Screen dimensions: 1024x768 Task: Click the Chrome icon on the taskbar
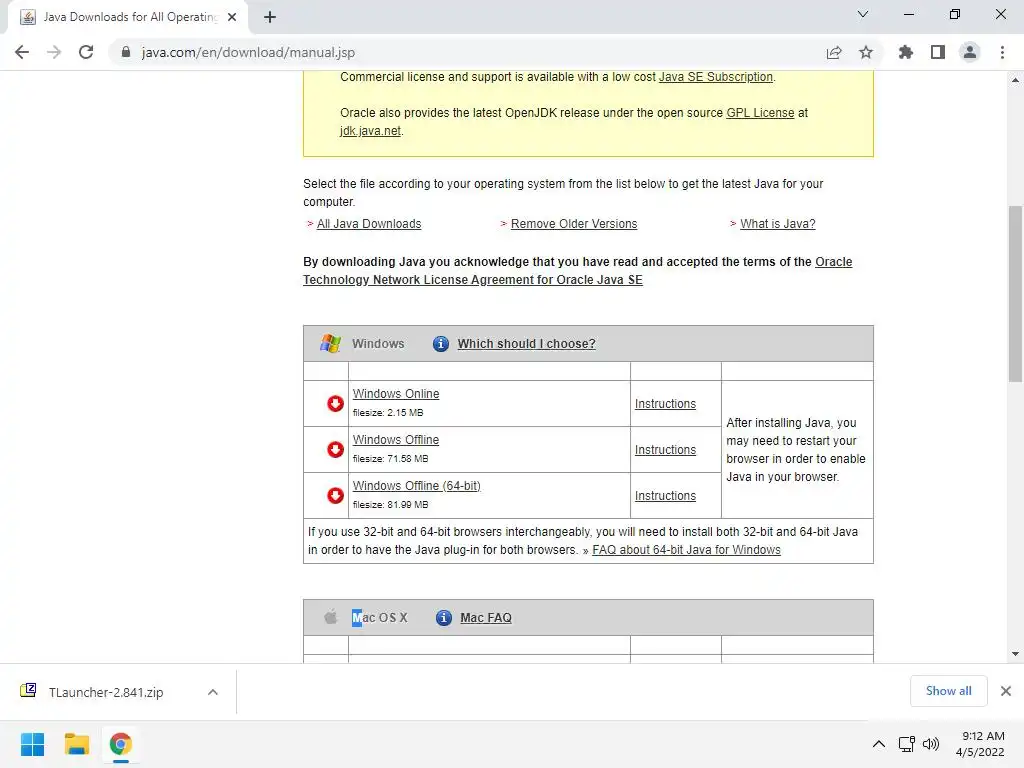click(x=120, y=744)
